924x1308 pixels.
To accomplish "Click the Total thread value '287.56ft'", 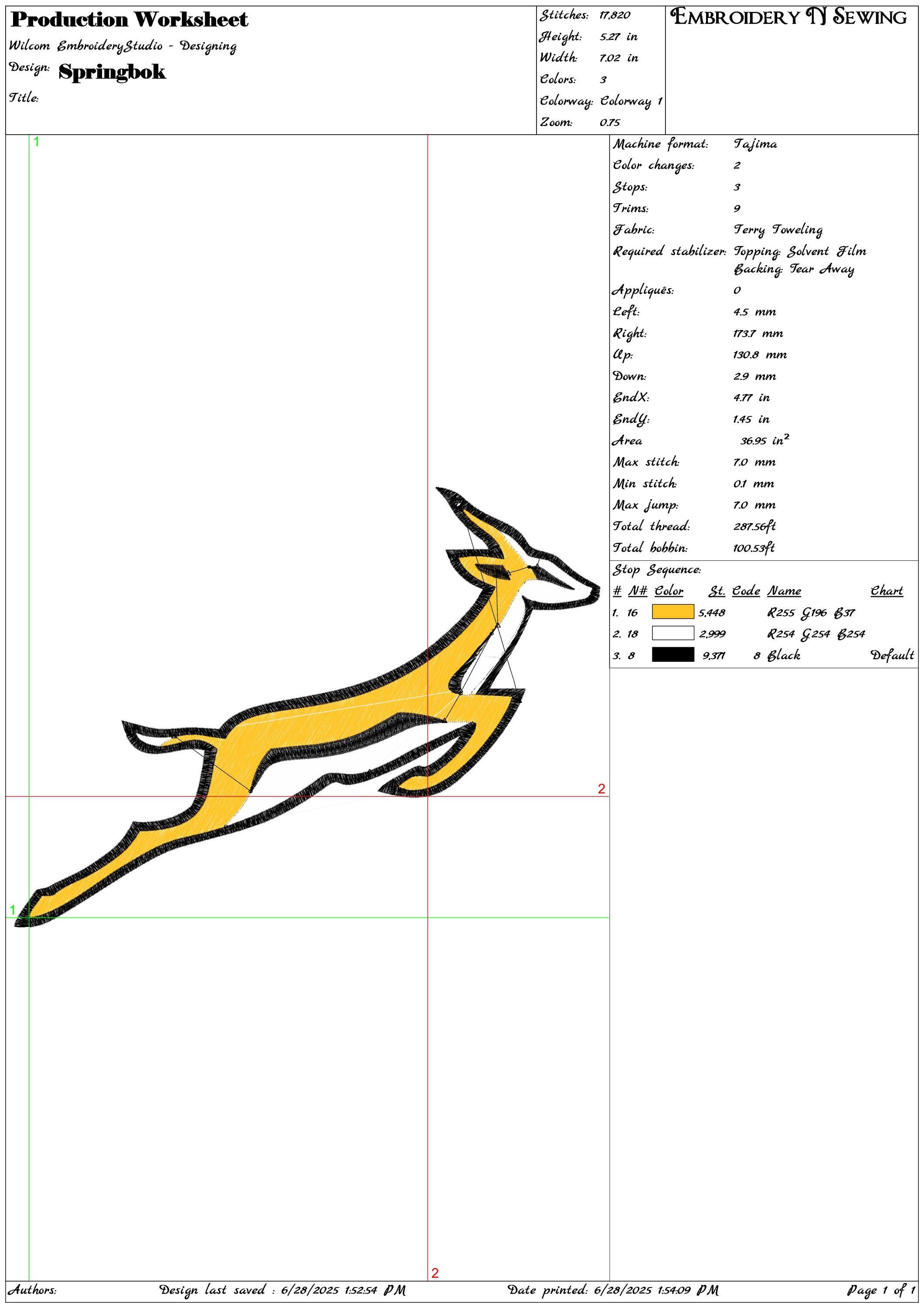I will coord(754,526).
